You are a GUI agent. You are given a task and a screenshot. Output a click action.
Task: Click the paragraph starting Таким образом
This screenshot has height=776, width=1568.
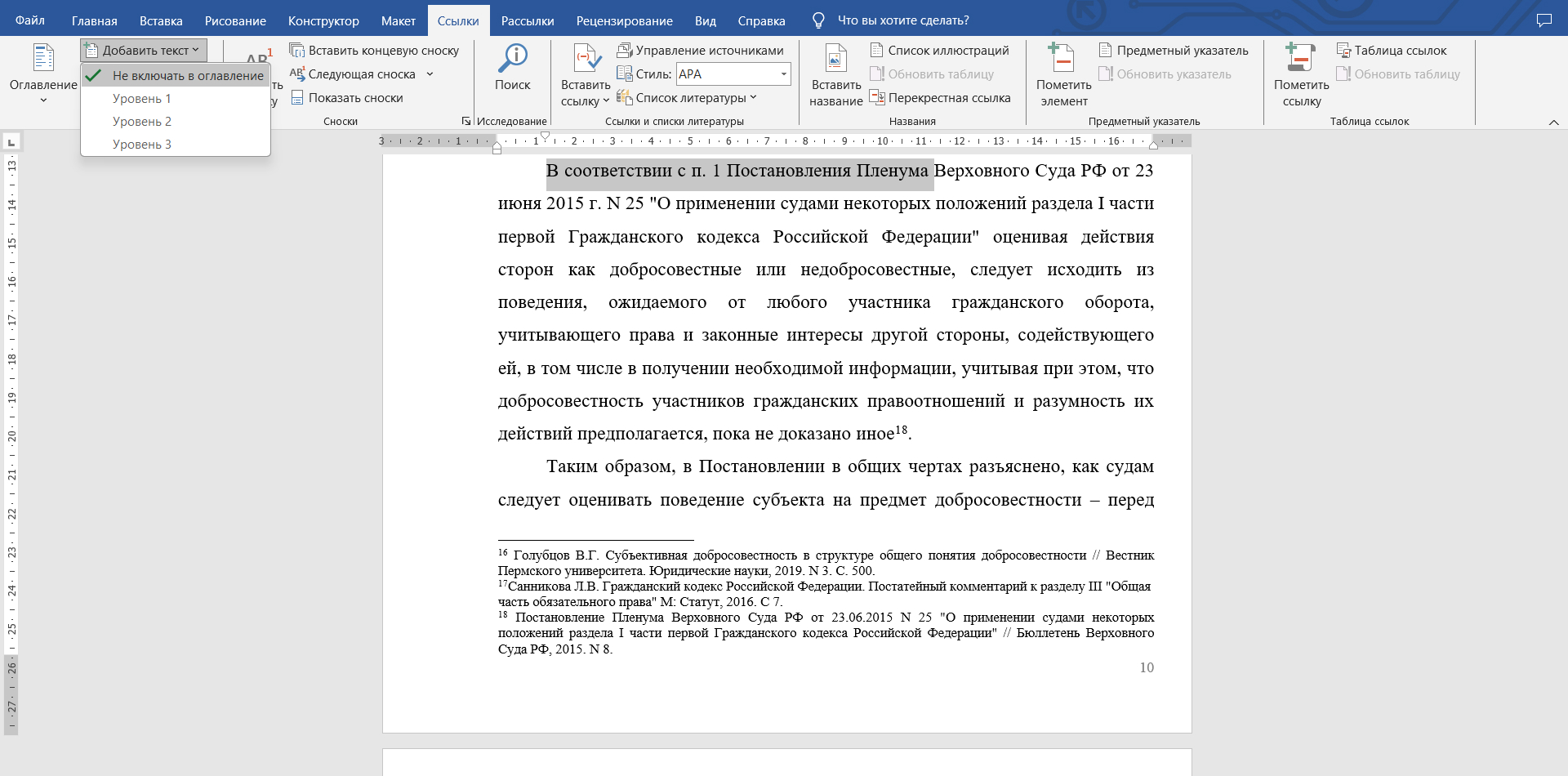[826, 483]
